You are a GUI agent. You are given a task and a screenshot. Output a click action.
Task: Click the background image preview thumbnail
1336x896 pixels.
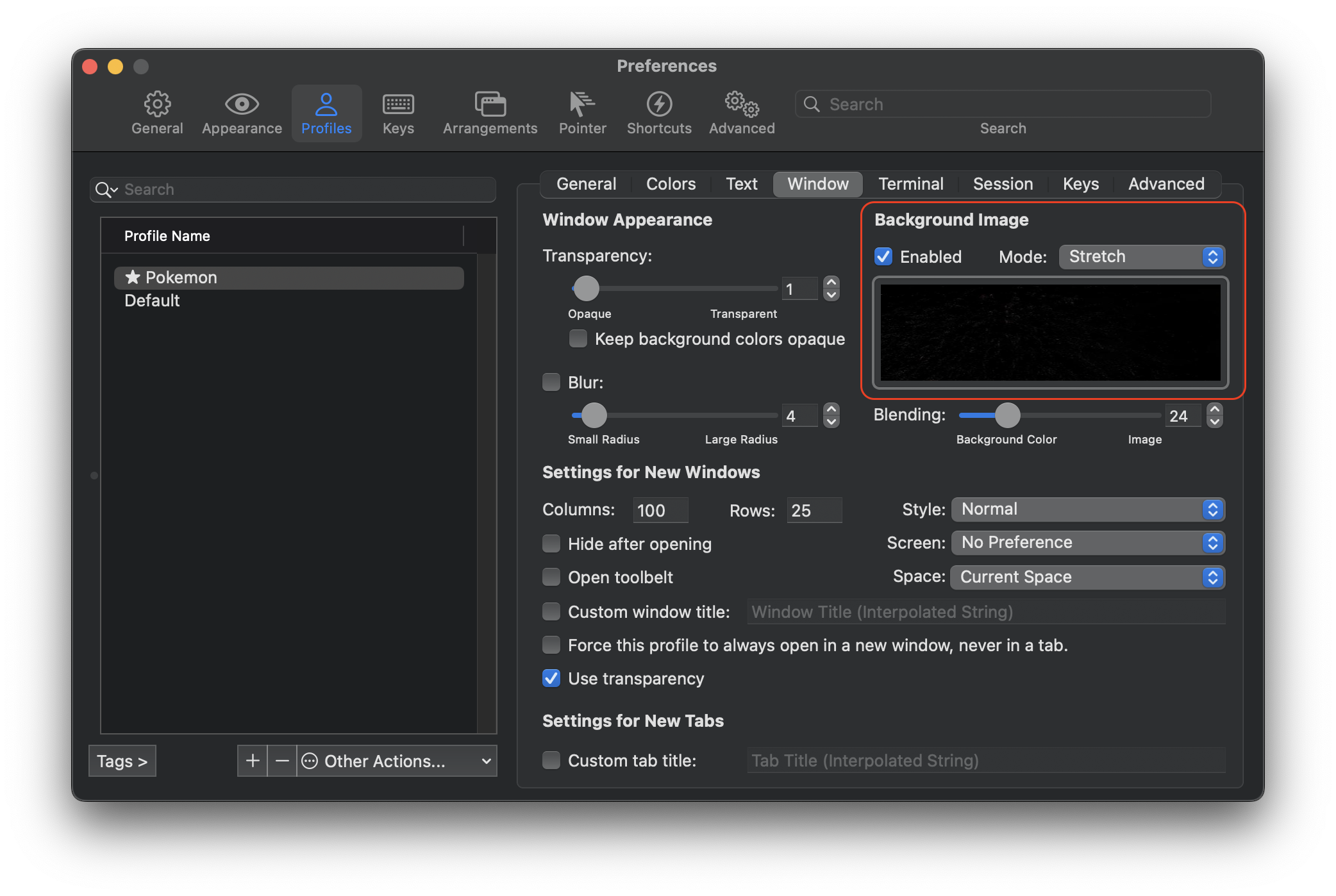(x=1050, y=333)
